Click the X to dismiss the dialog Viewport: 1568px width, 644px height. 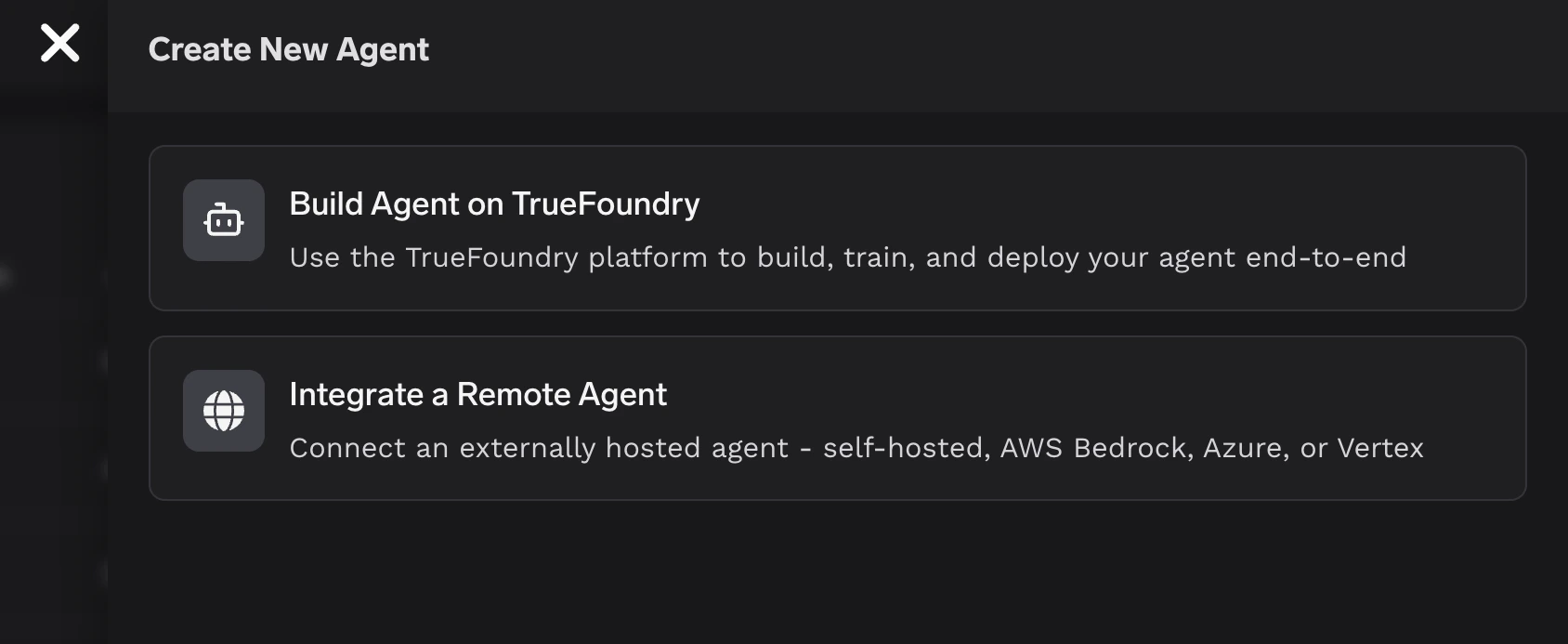[x=59, y=46]
